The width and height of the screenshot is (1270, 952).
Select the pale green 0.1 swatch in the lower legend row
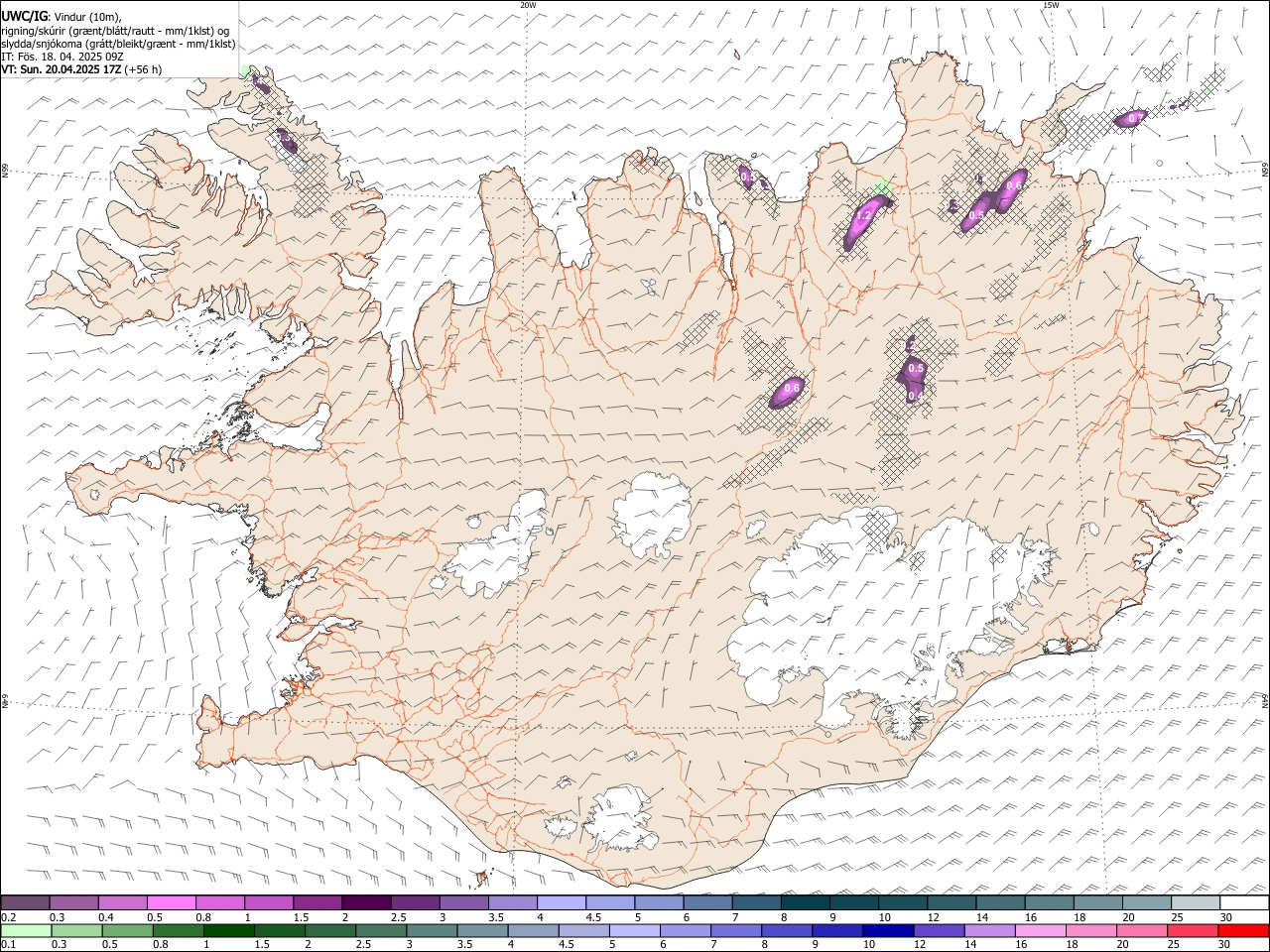point(26,931)
